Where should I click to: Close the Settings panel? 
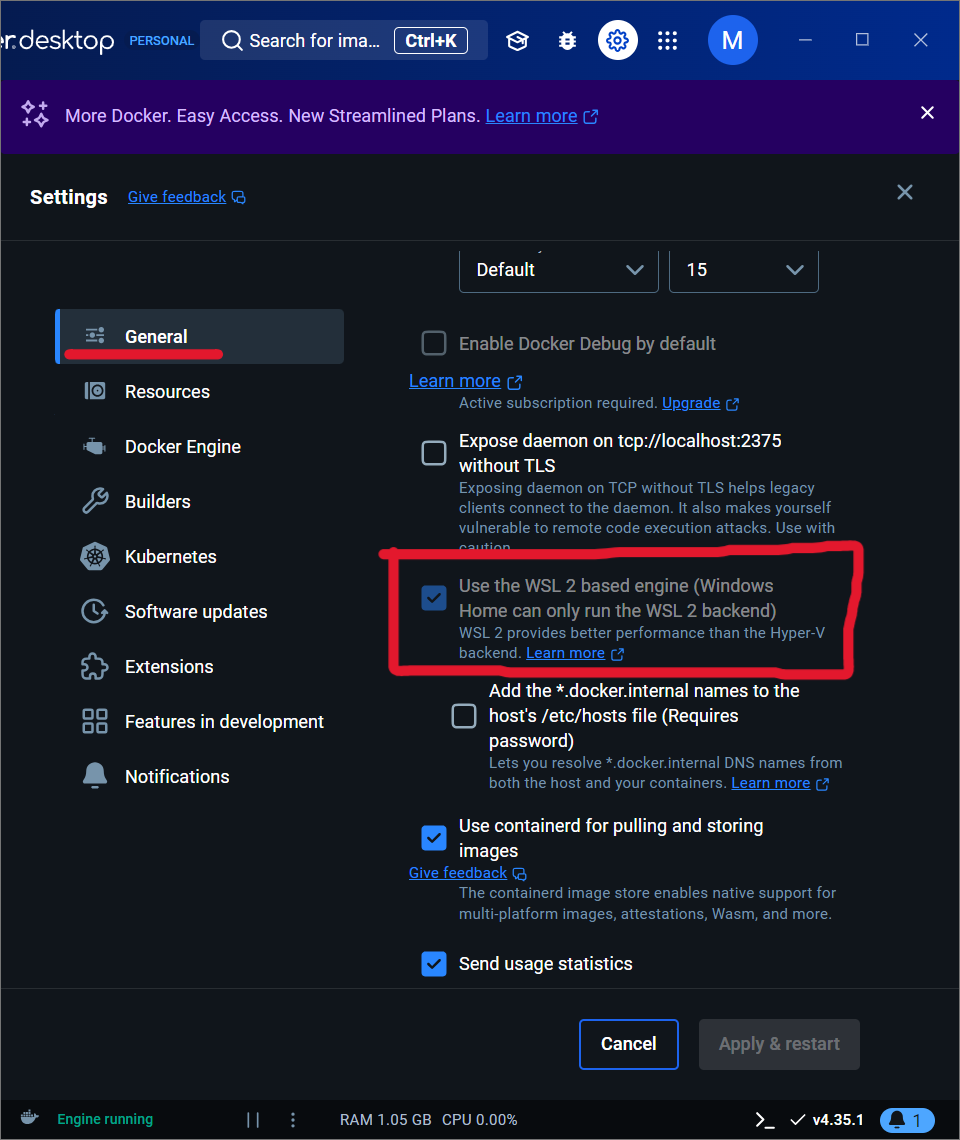tap(905, 192)
